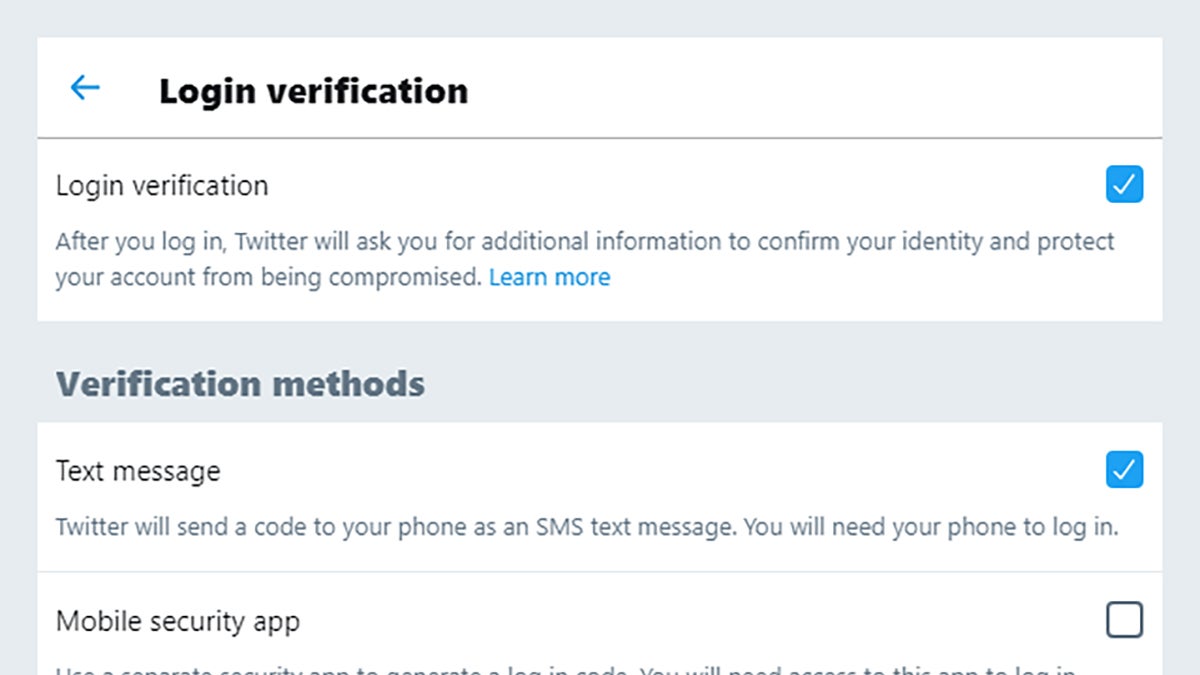
Task: Select the Text message label
Action: click(x=138, y=471)
